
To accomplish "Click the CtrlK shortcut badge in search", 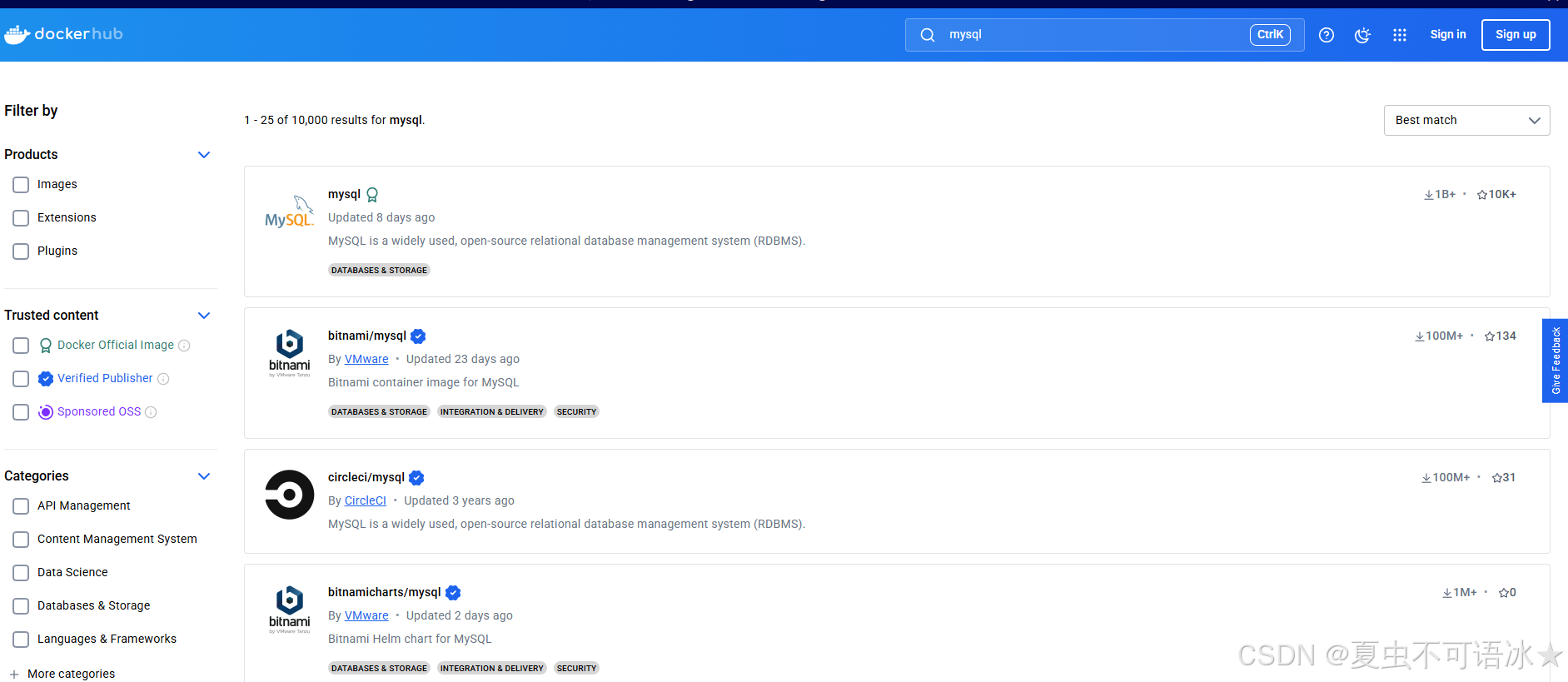I will (1270, 35).
